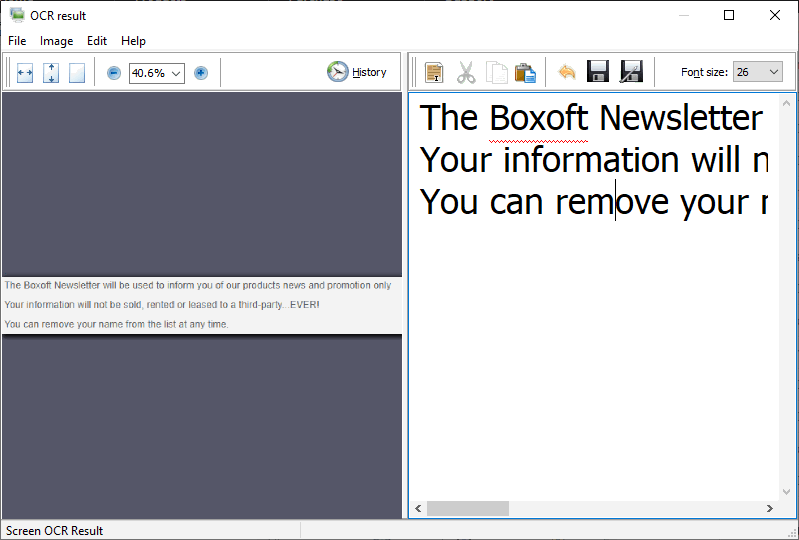The height and width of the screenshot is (540, 799).
Task: Zoom in with the plus icon
Action: (201, 73)
